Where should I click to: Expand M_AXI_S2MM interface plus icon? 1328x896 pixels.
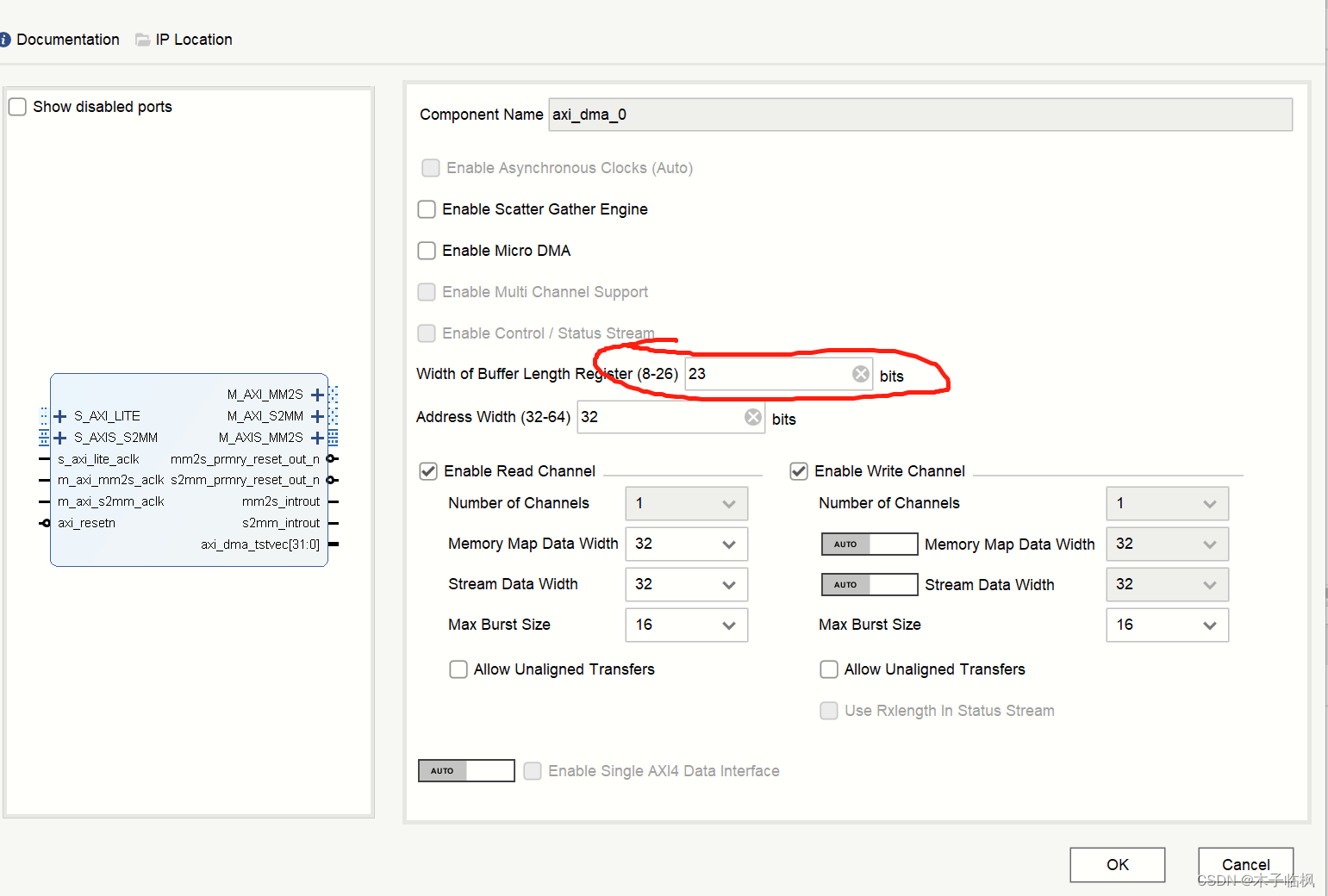pos(317,415)
